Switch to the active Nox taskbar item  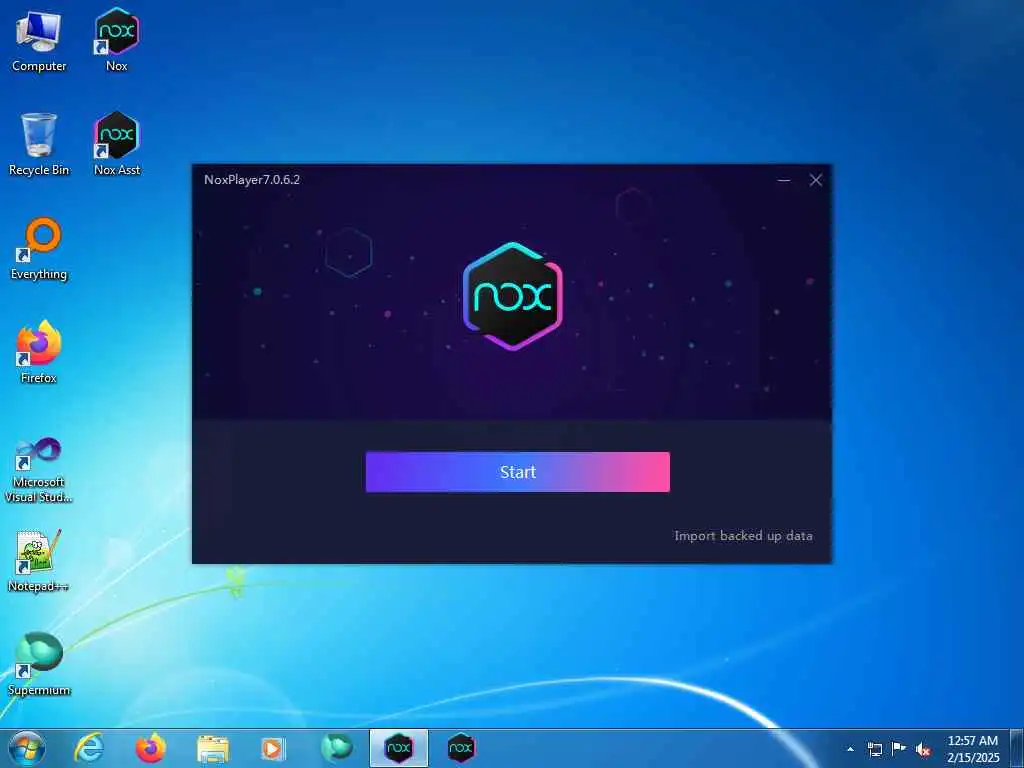(399, 748)
